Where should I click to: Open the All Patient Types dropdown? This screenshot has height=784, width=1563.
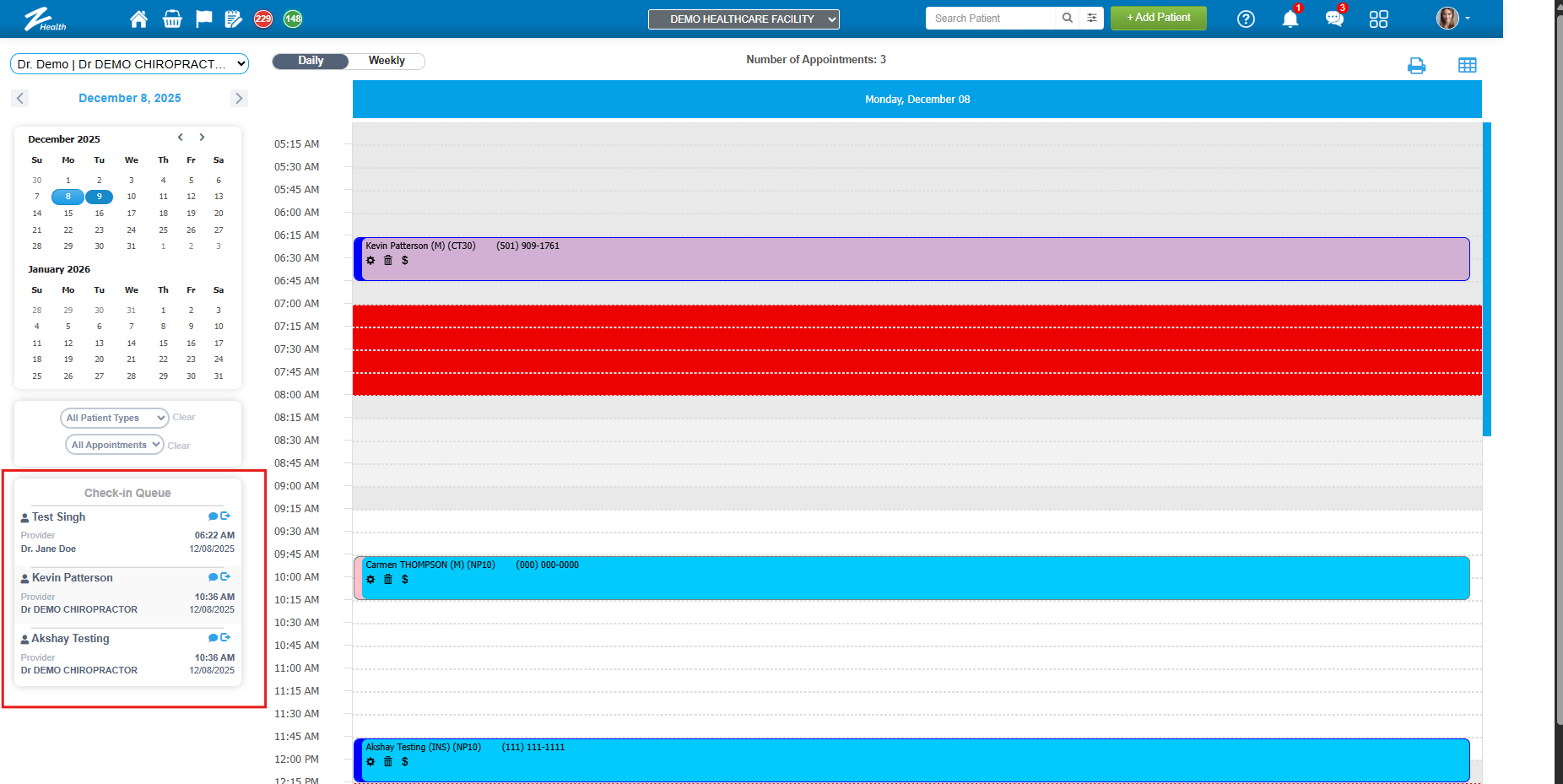click(114, 418)
